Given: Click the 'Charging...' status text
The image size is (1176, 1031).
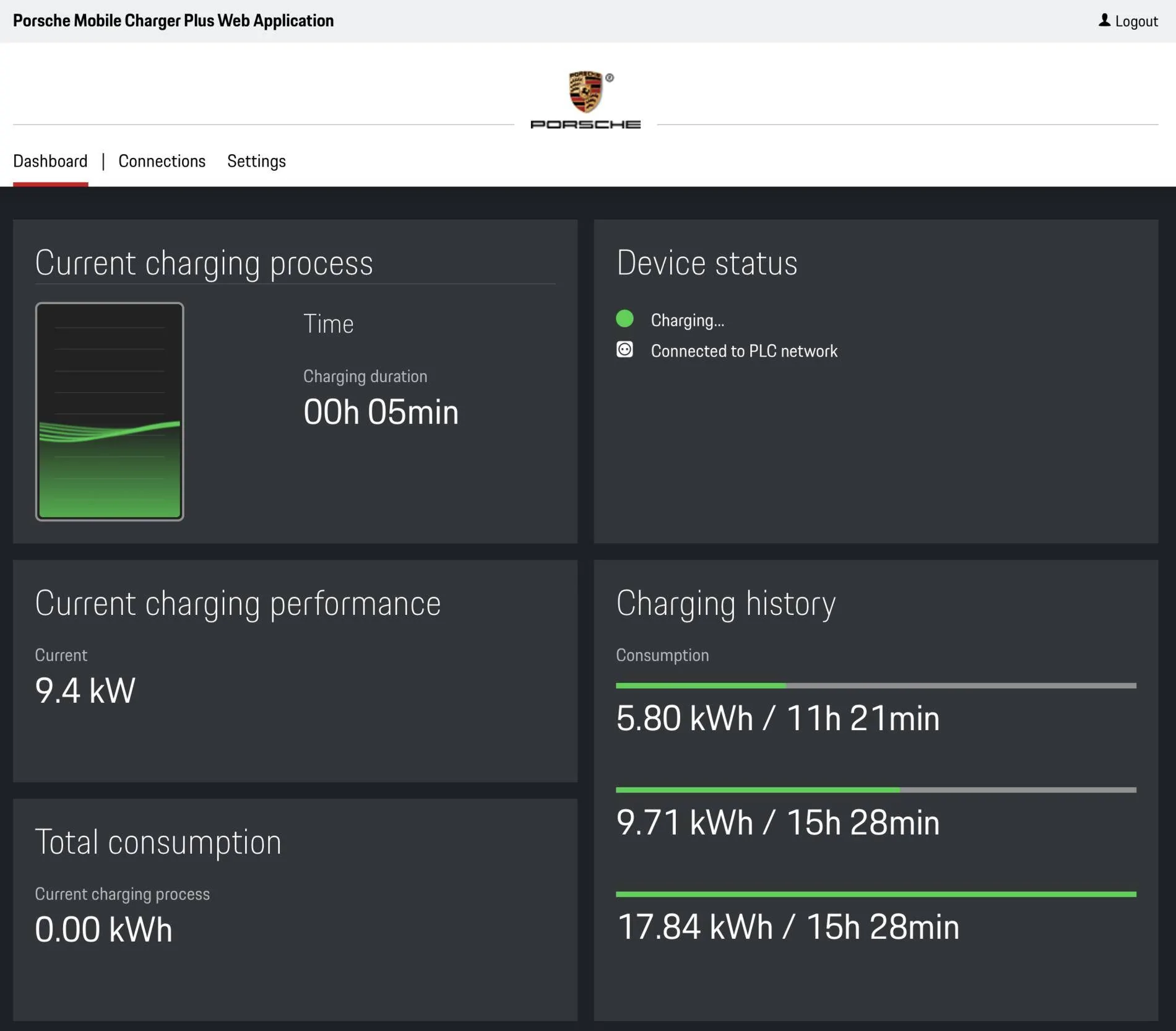Looking at the screenshot, I should (688, 321).
